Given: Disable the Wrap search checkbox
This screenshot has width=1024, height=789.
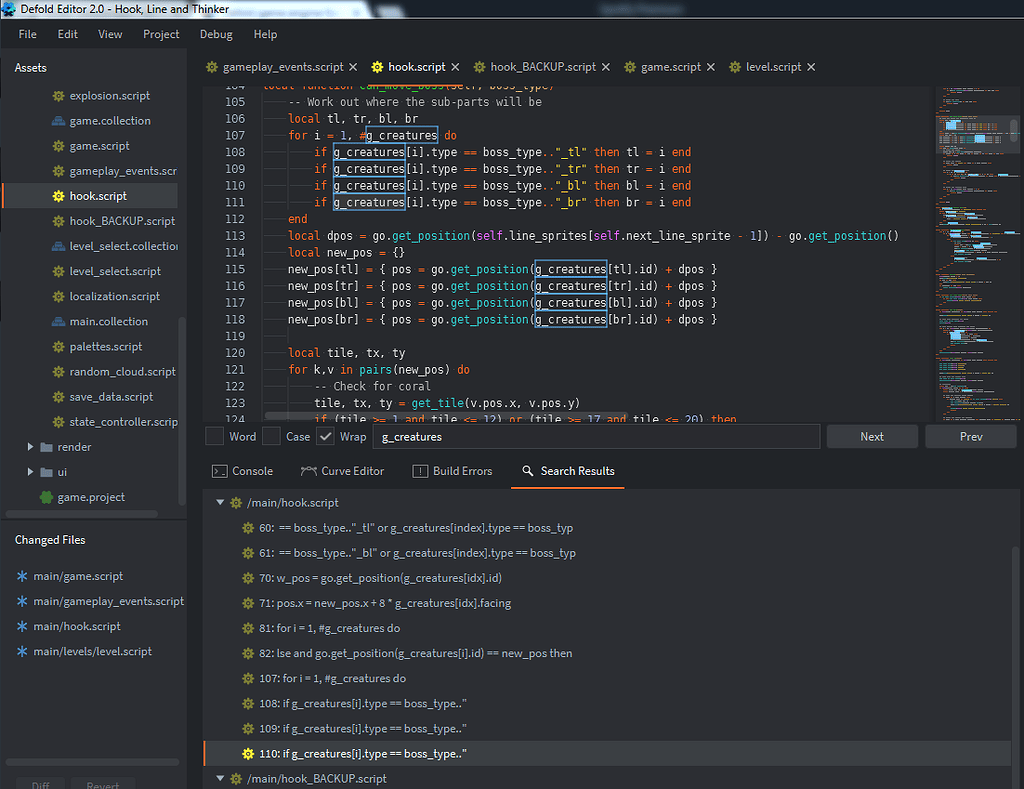Looking at the screenshot, I should (x=326, y=436).
